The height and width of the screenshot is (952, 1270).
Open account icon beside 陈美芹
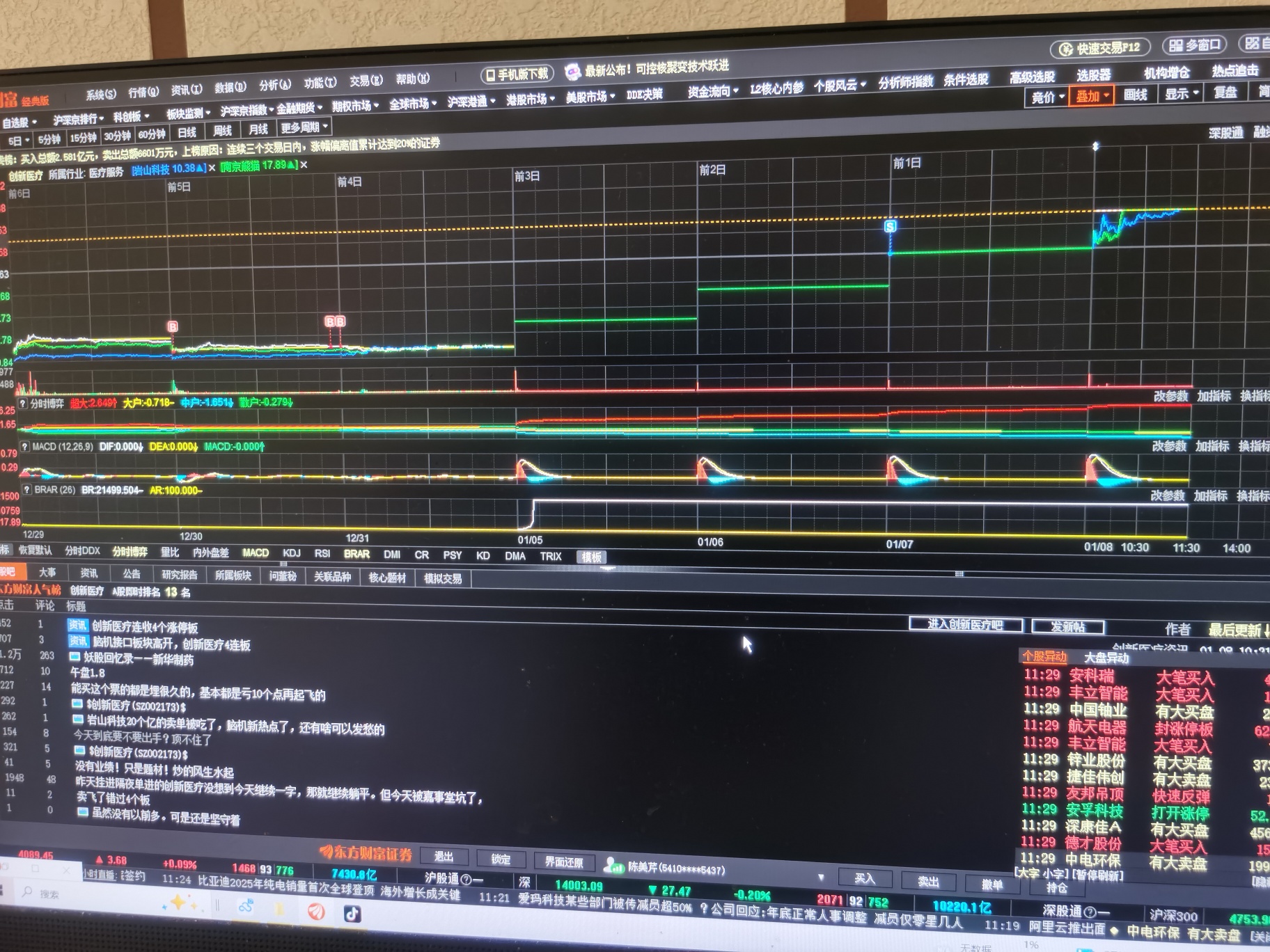(x=613, y=866)
